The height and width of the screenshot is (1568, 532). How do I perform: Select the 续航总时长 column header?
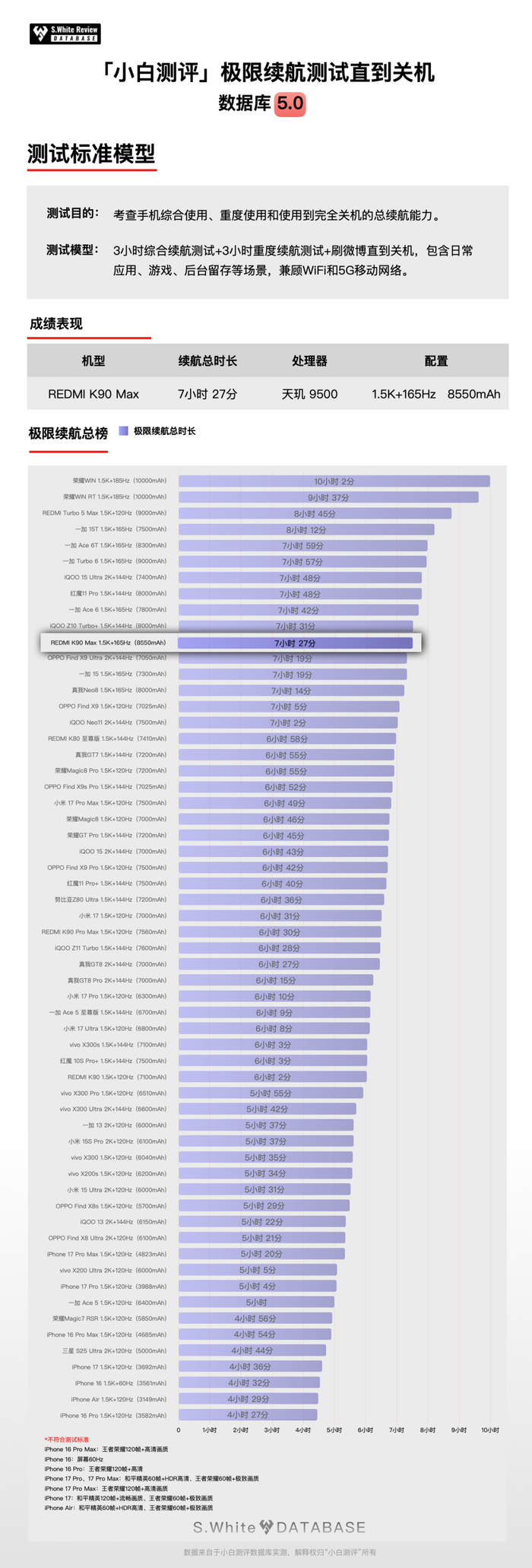click(x=207, y=360)
